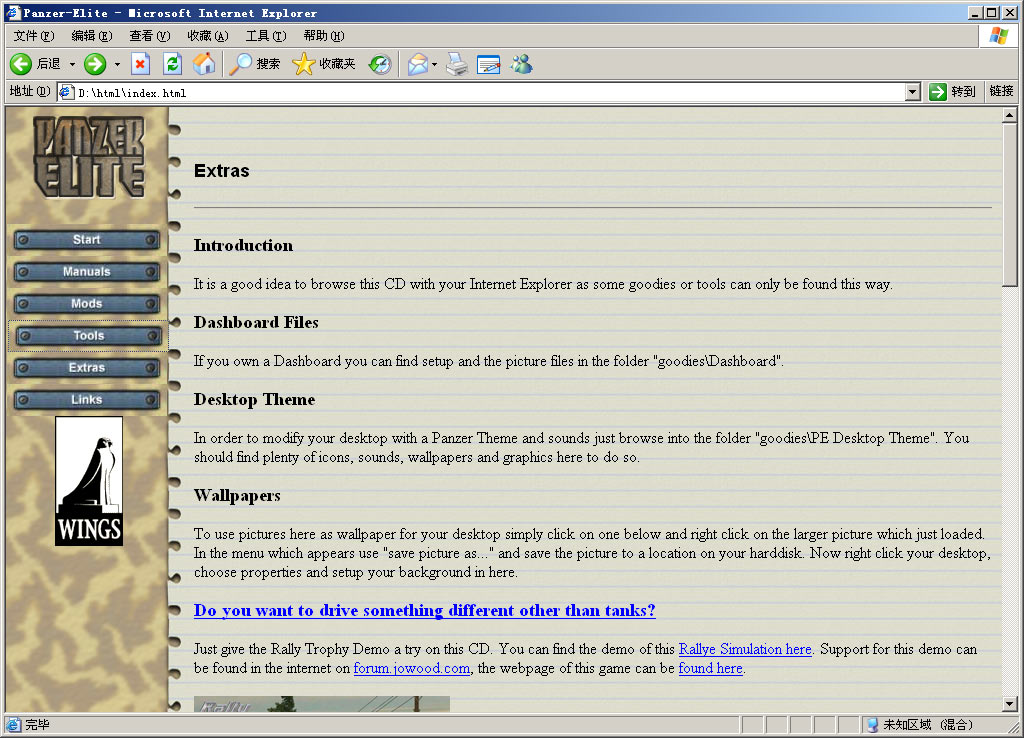The height and width of the screenshot is (738, 1024).
Task: Open the forum.jowood.com link
Action: (x=411, y=668)
